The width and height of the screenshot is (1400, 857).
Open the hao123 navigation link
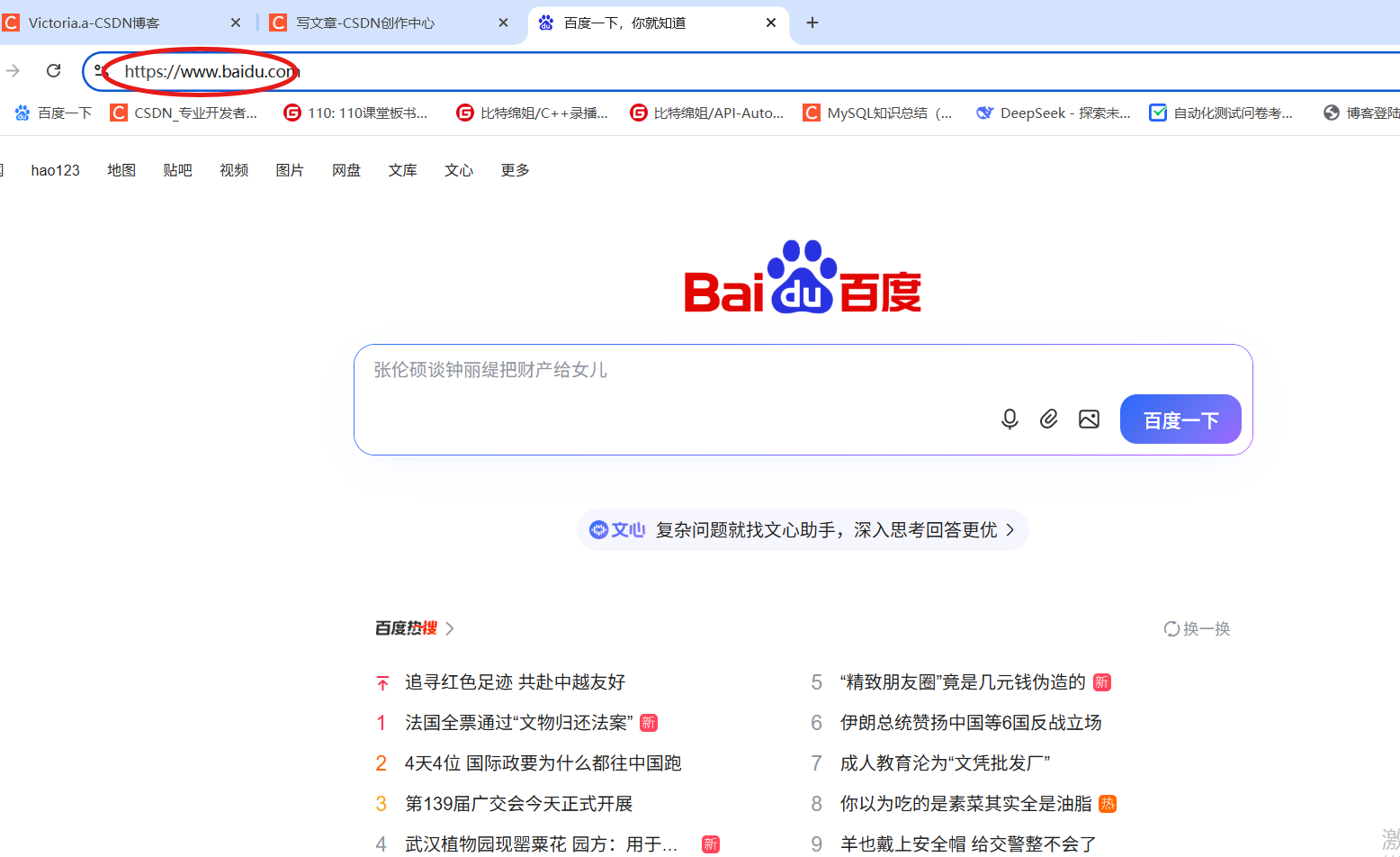(x=56, y=170)
